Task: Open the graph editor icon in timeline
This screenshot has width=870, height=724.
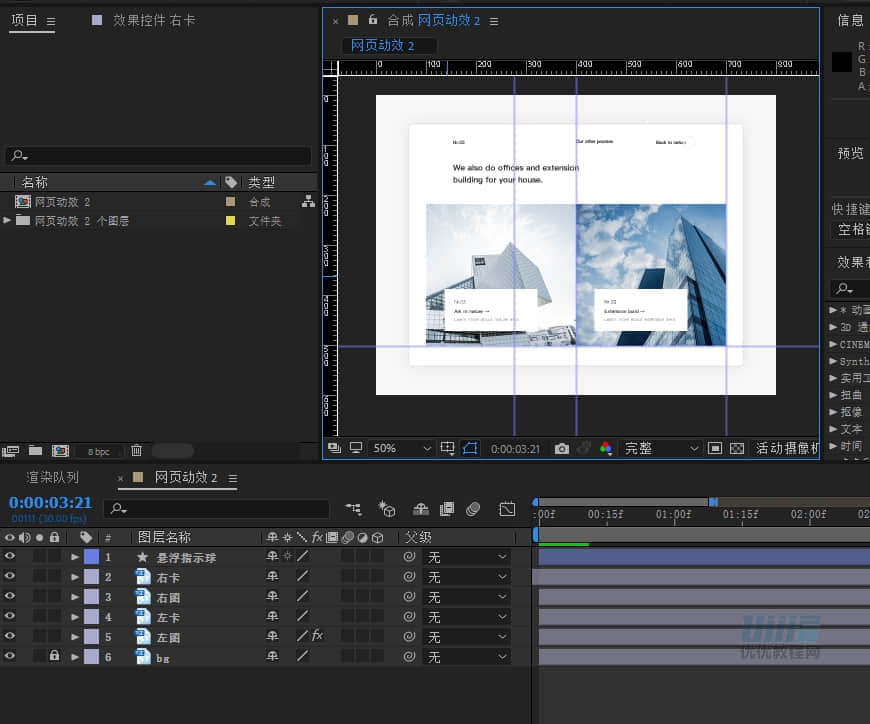Action: tap(507, 509)
